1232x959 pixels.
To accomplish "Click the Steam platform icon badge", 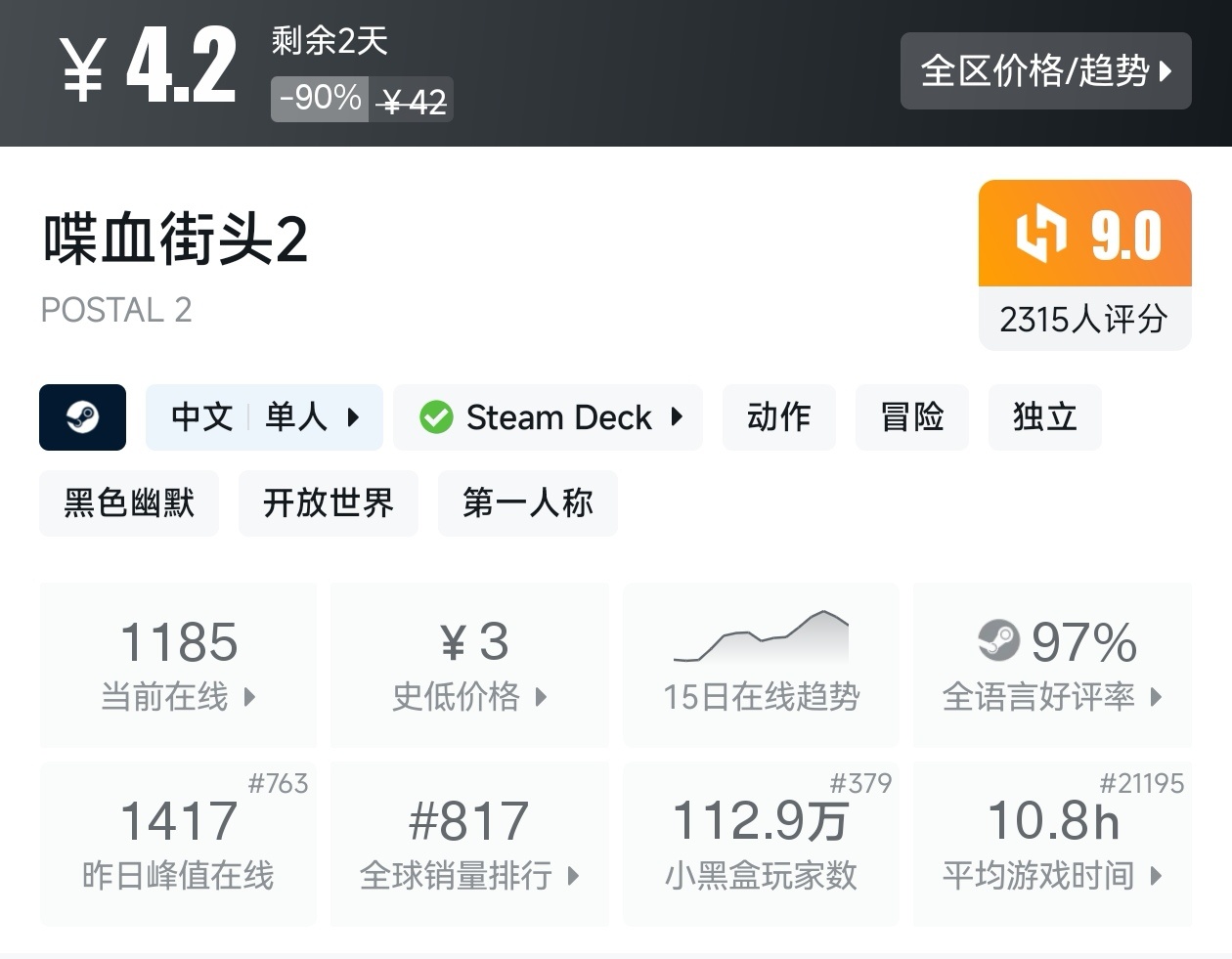I will coord(82,417).
